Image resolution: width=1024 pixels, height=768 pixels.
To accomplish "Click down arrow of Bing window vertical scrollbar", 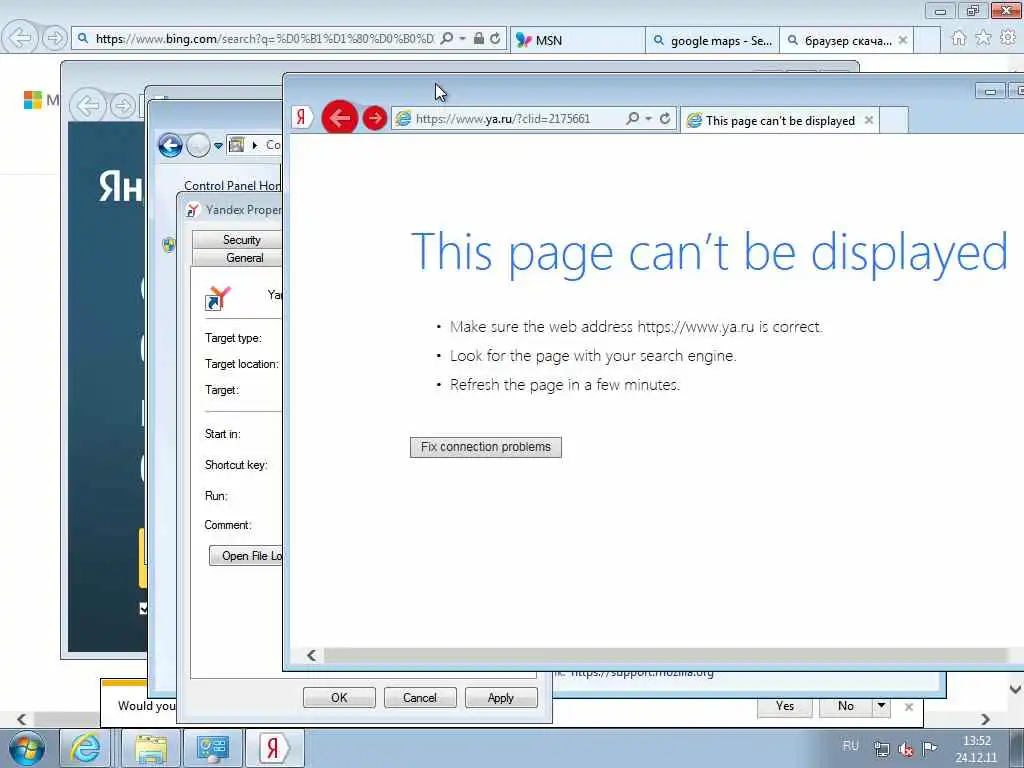I will click(1015, 689).
